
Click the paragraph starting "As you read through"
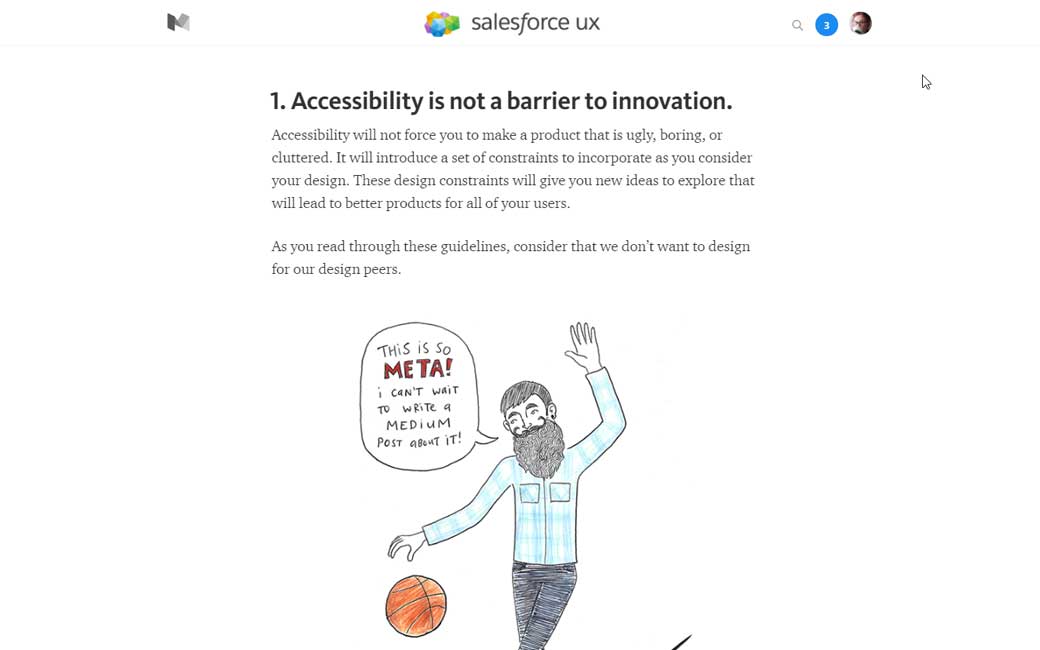pyautogui.click(x=510, y=257)
